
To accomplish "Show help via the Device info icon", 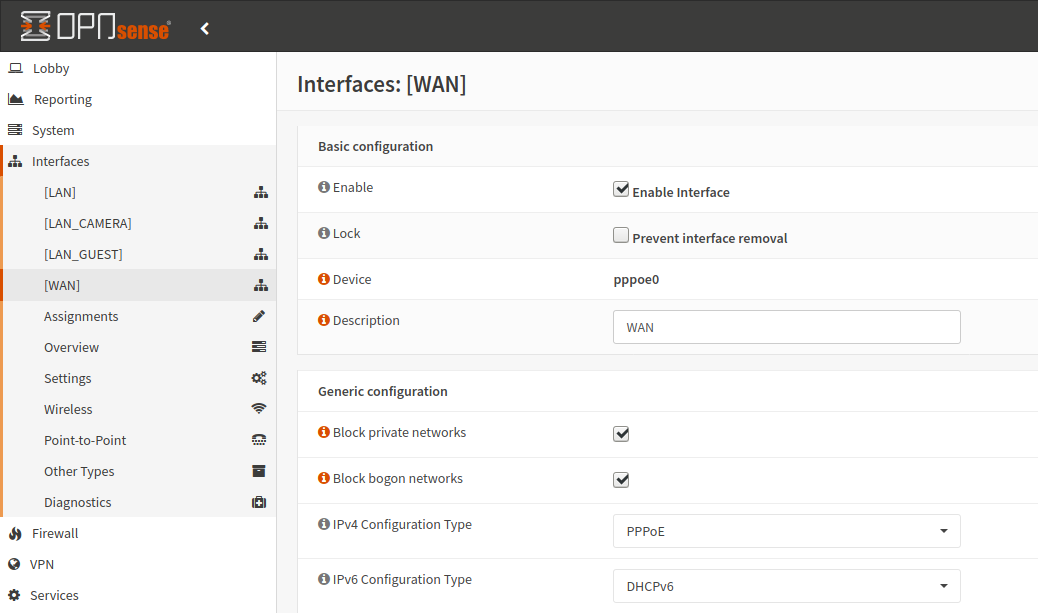I will [x=324, y=280].
